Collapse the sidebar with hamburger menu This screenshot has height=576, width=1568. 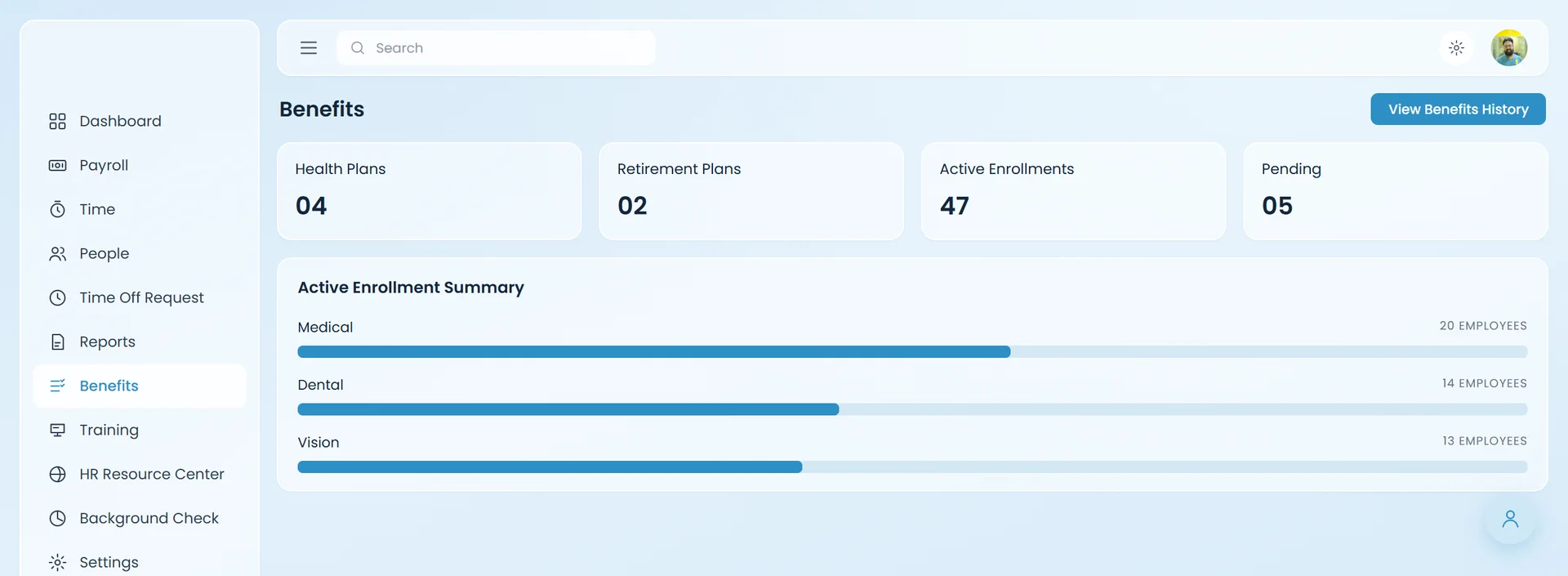pos(309,48)
